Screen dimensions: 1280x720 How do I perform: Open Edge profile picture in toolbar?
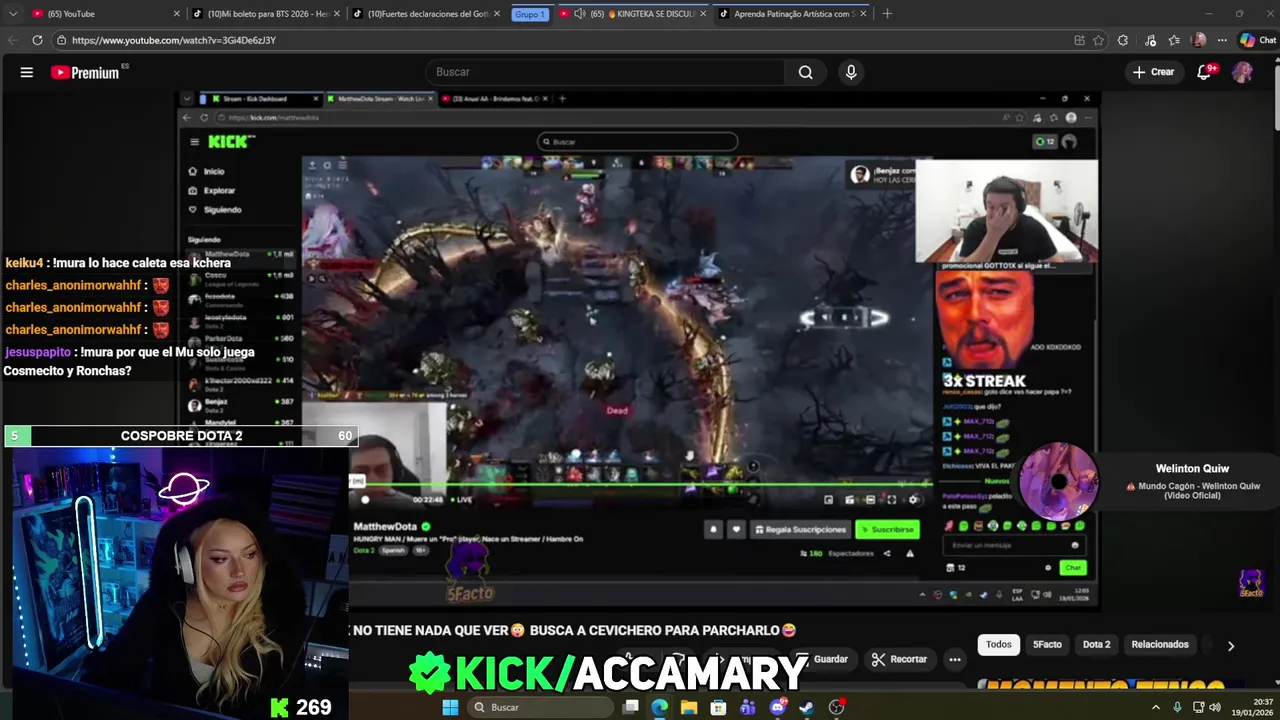click(1199, 40)
